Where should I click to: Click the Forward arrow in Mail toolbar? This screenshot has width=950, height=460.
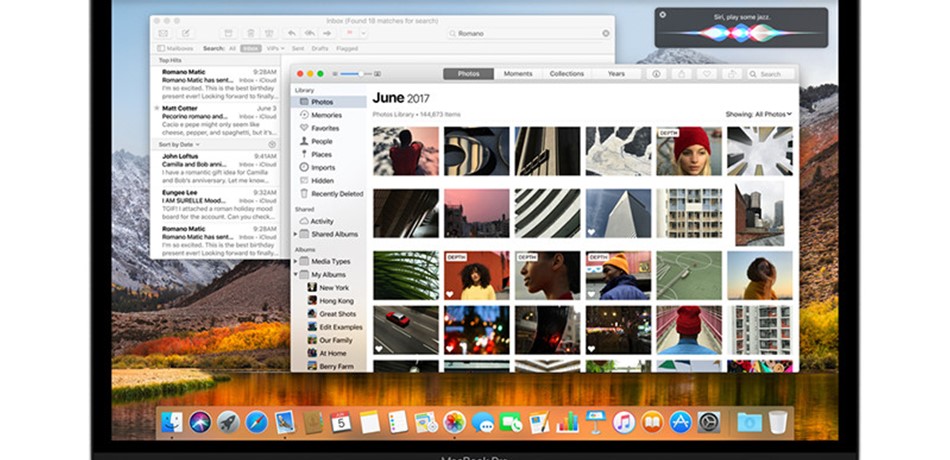(x=327, y=33)
